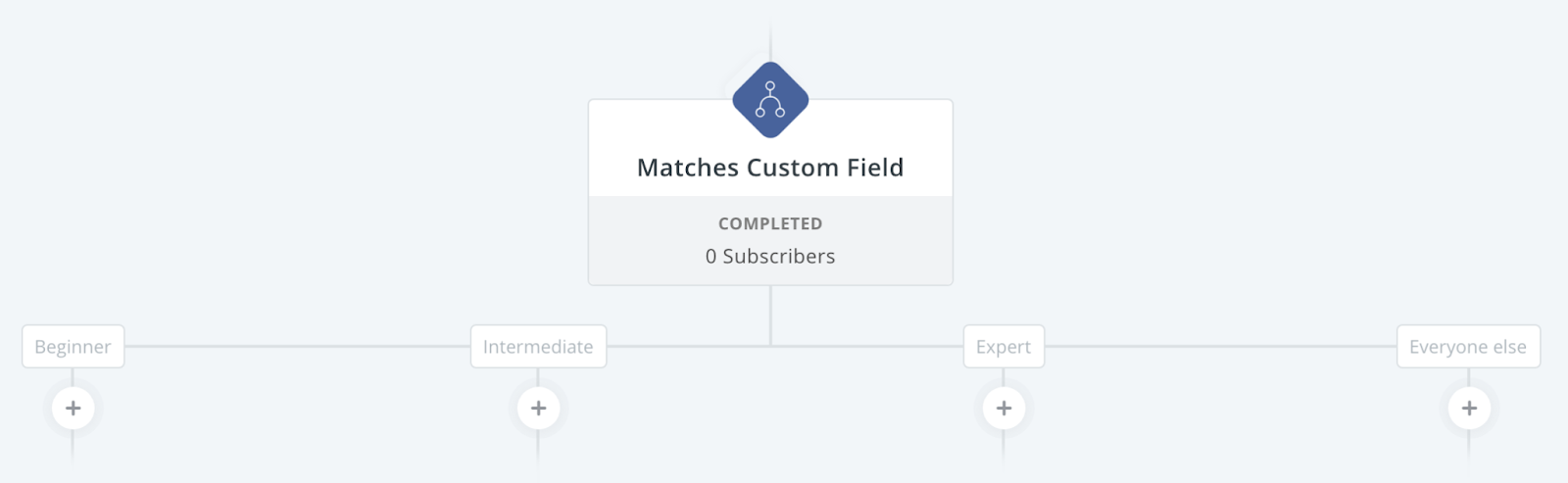This screenshot has width=1568, height=483.
Task: Click the blue diamond branch condition icon
Action: point(770,100)
